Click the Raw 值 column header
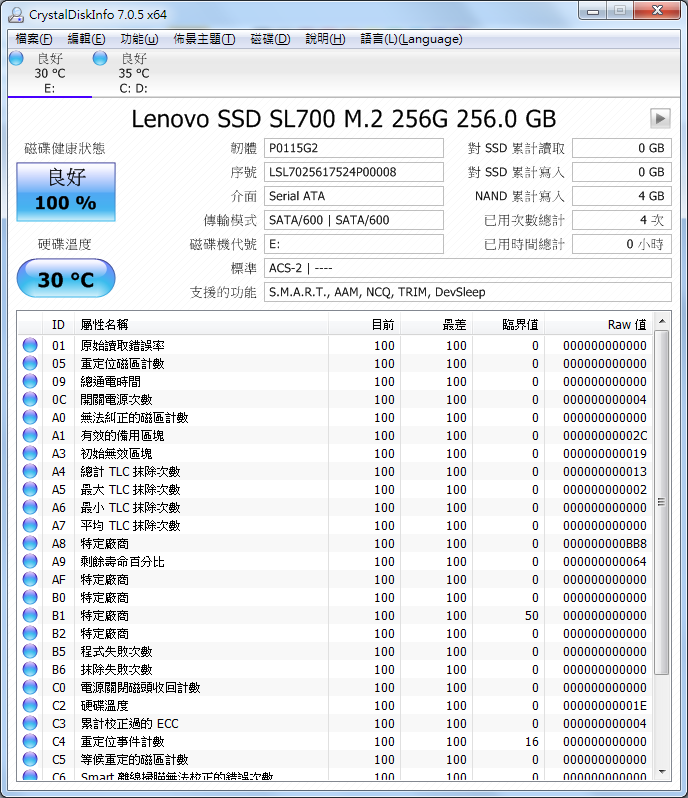 tap(599, 325)
